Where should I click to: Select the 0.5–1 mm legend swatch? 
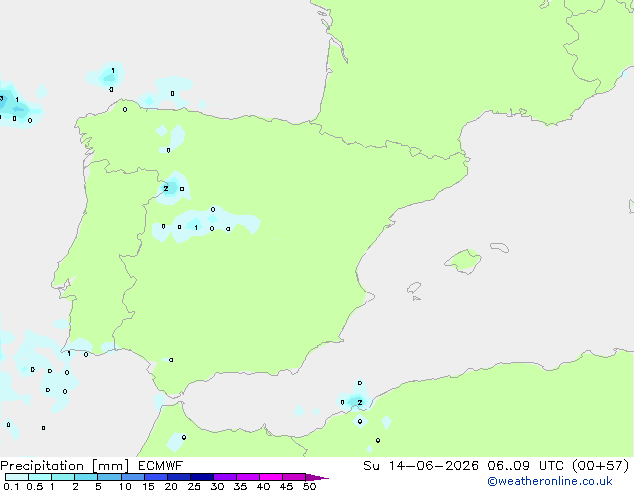tap(40, 477)
